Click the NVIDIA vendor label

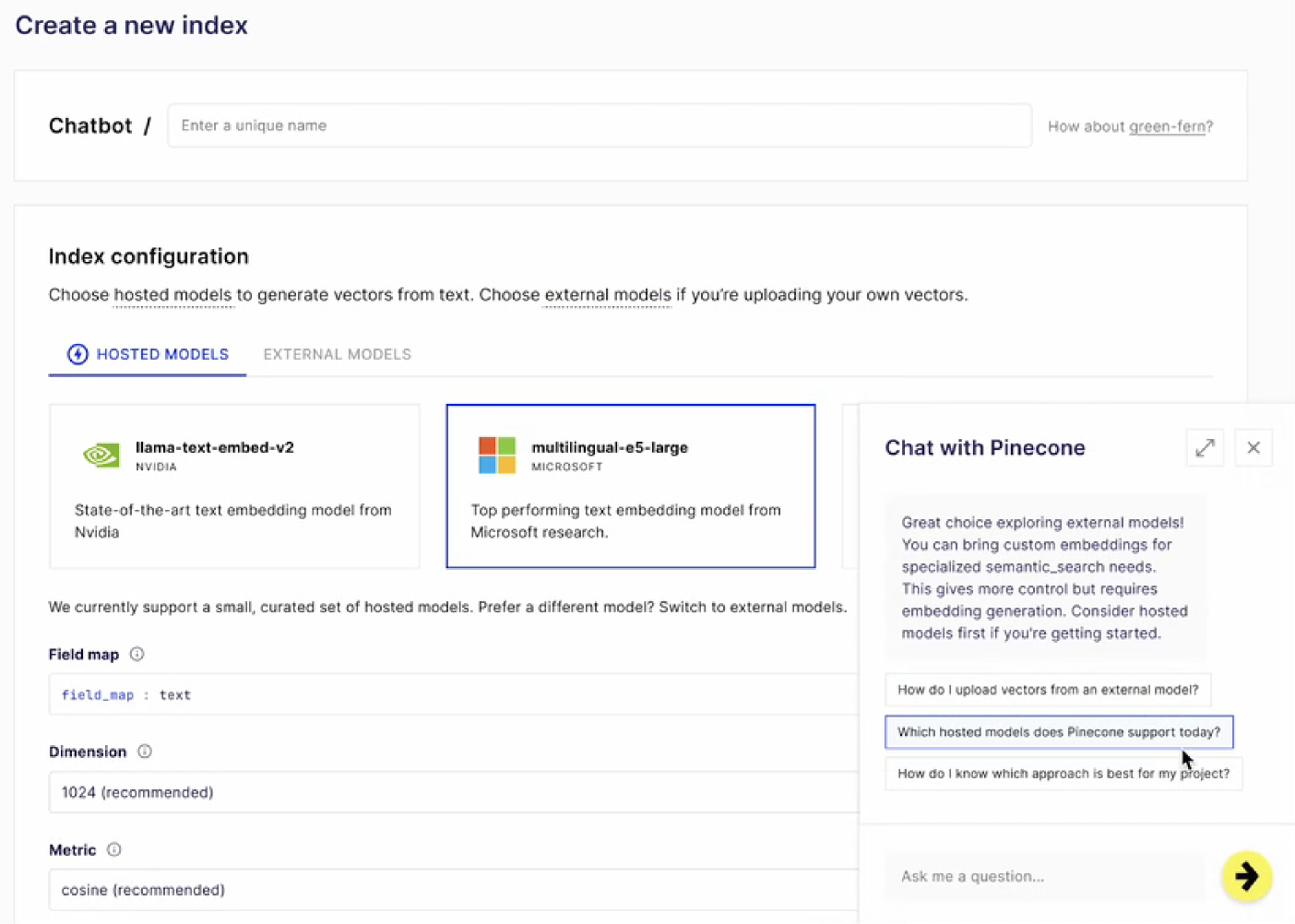tap(156, 468)
